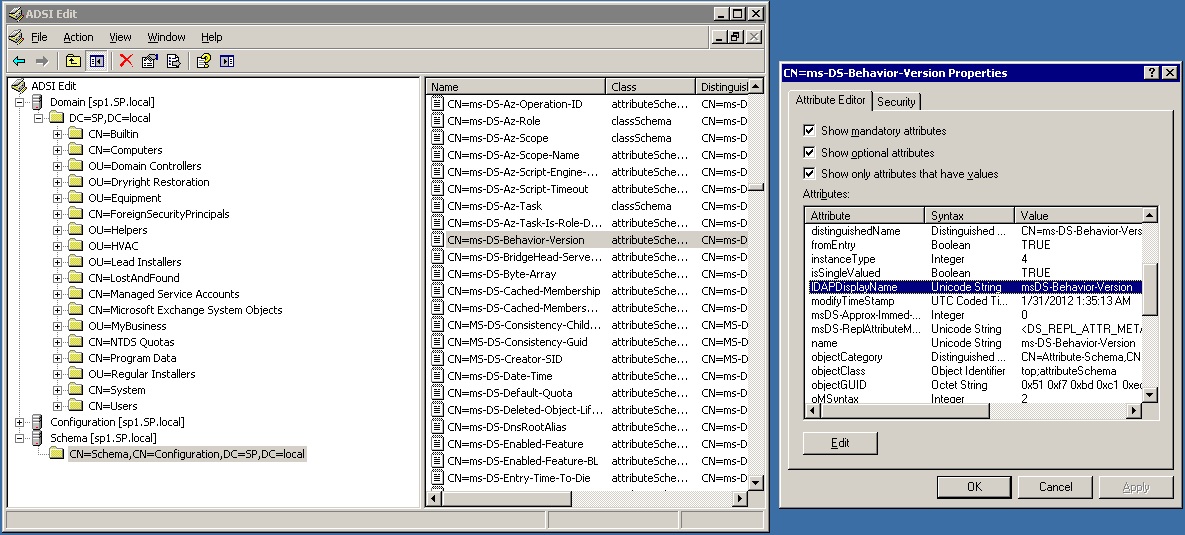Open Properties via the toolbar icon
Screen dimensions: 1185x535
[150, 61]
